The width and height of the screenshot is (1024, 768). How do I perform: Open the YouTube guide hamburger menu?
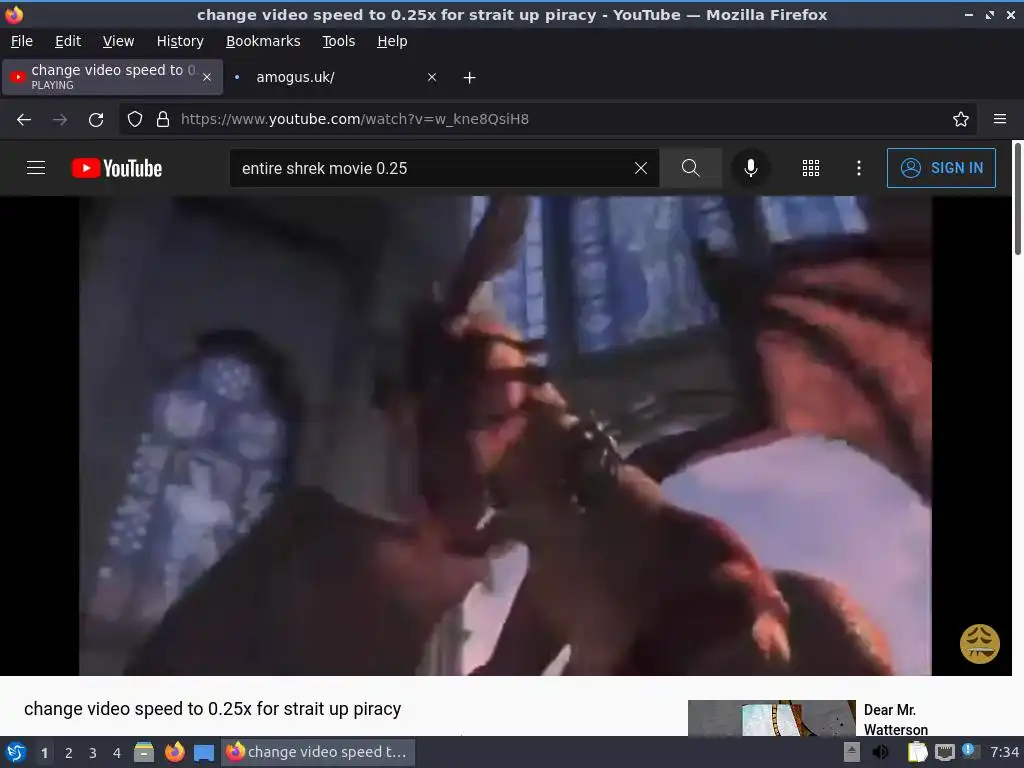pos(36,168)
